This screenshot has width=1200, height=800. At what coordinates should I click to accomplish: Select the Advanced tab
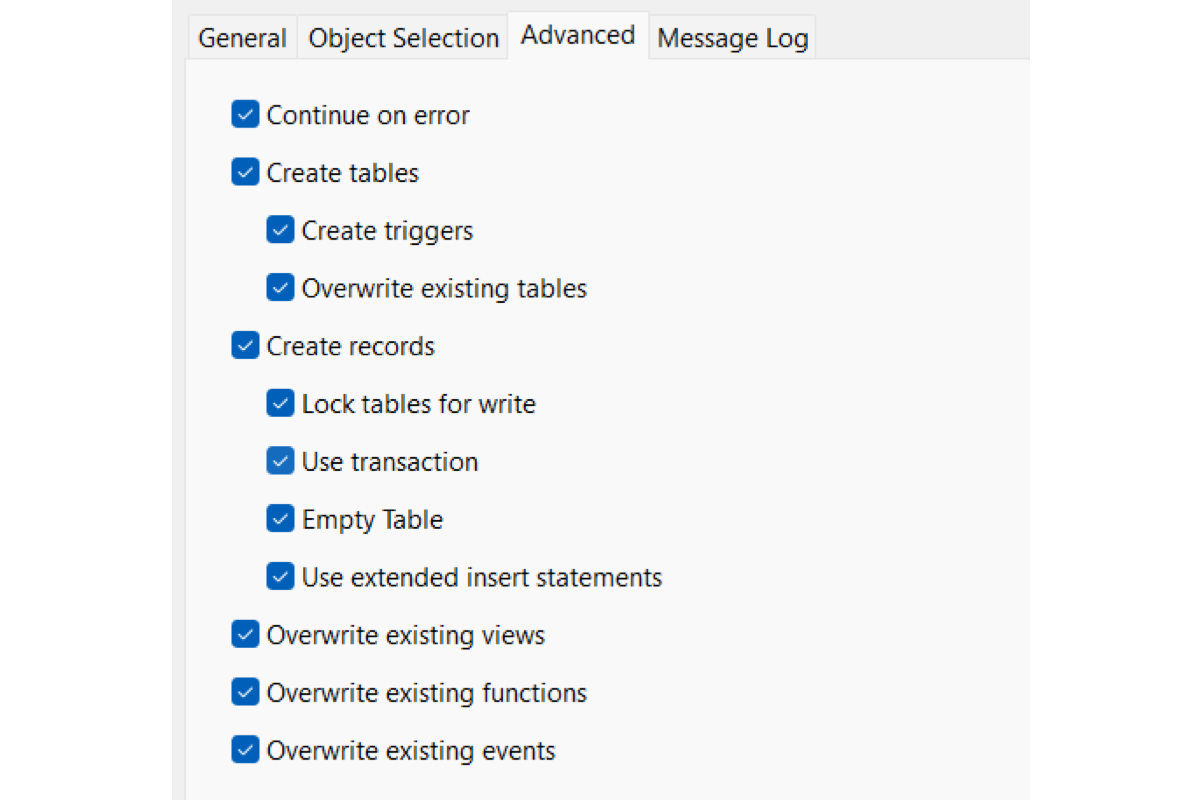(x=578, y=36)
